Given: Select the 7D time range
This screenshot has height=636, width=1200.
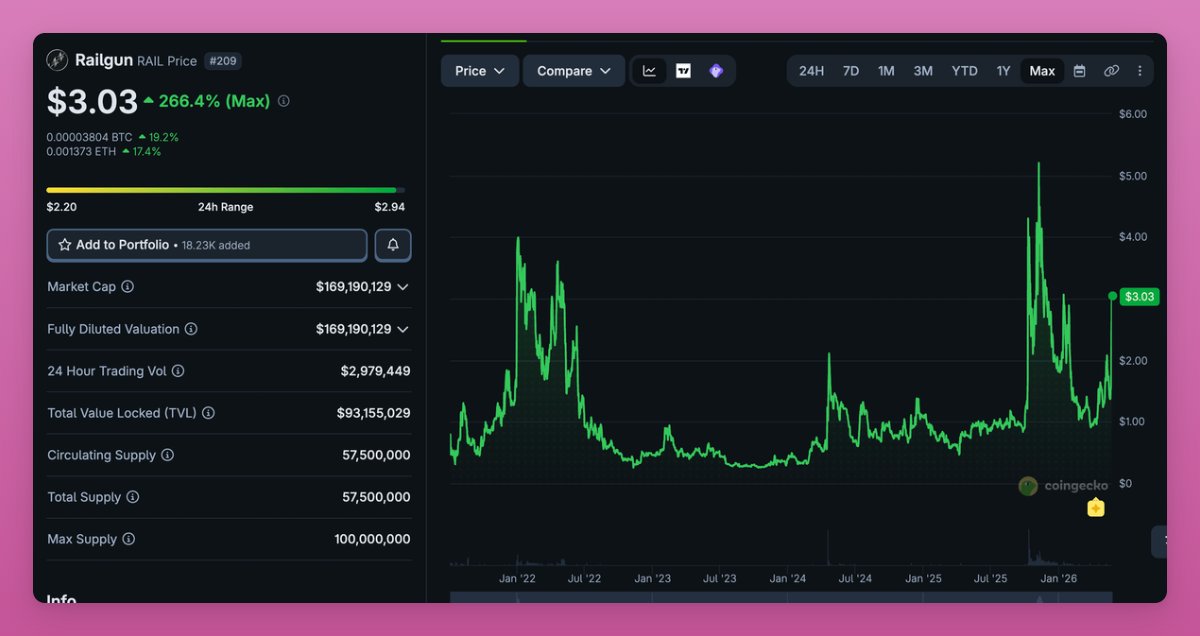Looking at the screenshot, I should coord(851,71).
